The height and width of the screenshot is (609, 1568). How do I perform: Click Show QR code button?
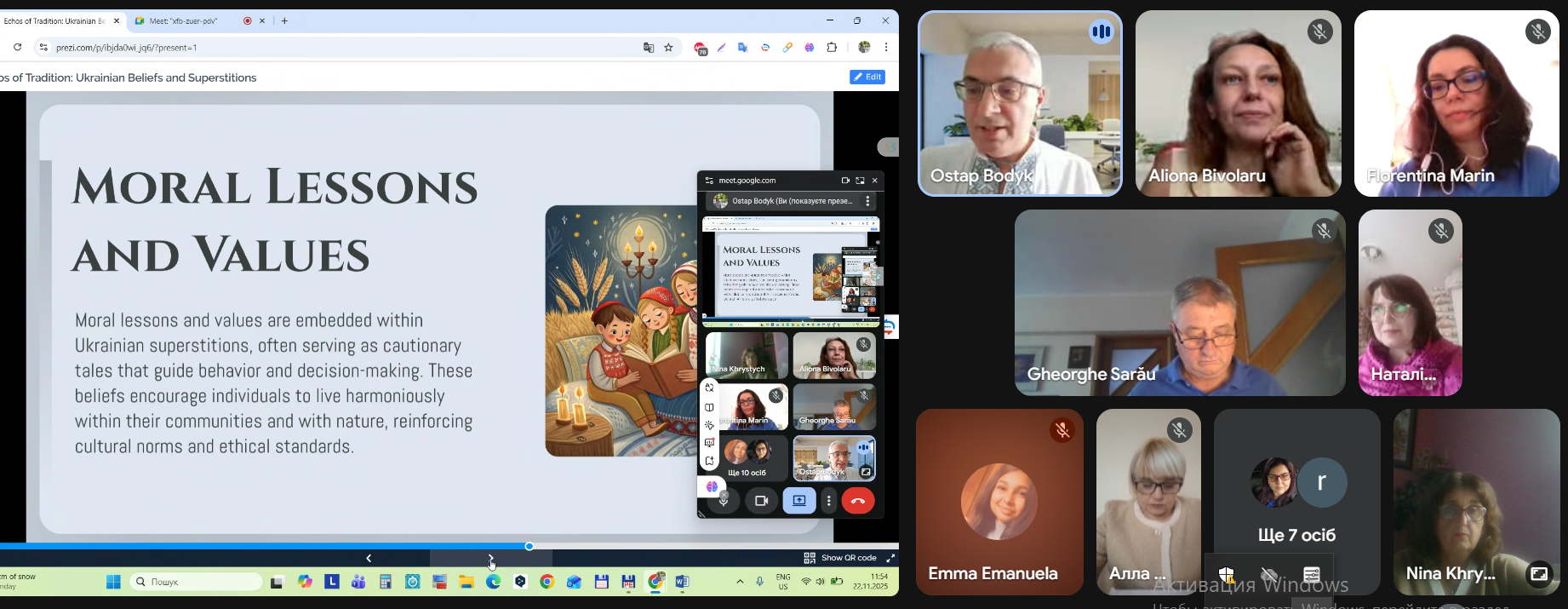tap(840, 558)
